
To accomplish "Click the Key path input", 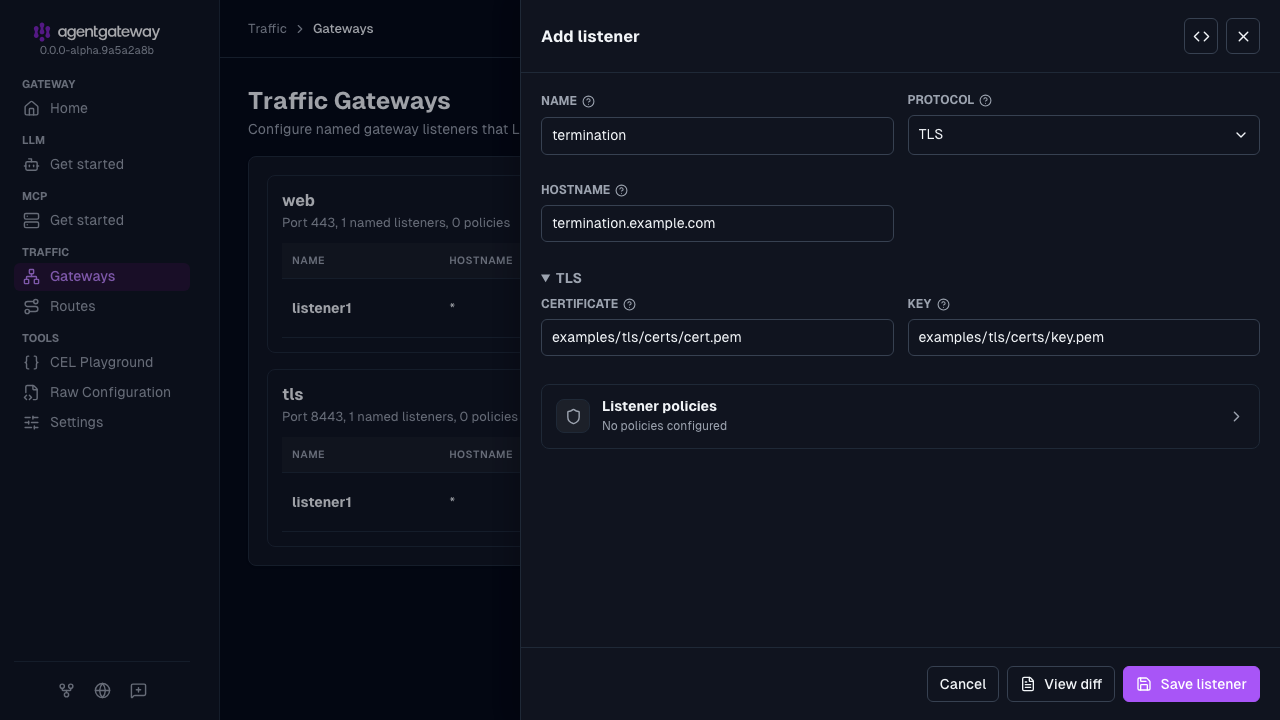I will [1083, 337].
